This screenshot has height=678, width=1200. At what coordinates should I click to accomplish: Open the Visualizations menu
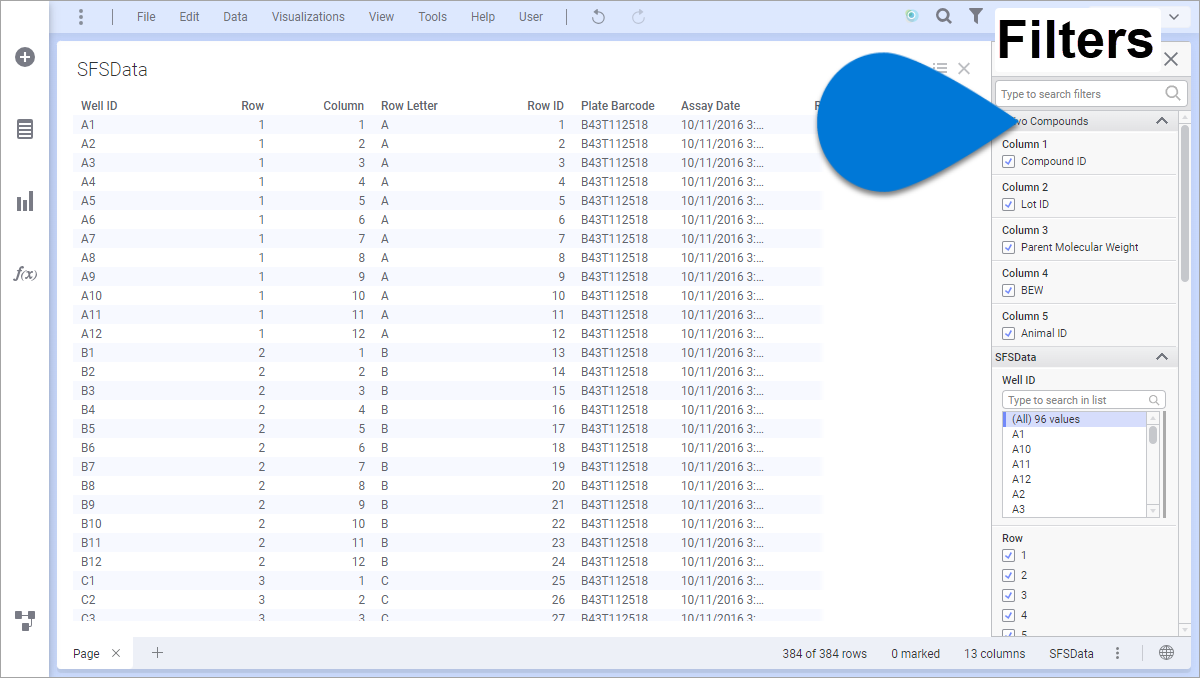(308, 17)
